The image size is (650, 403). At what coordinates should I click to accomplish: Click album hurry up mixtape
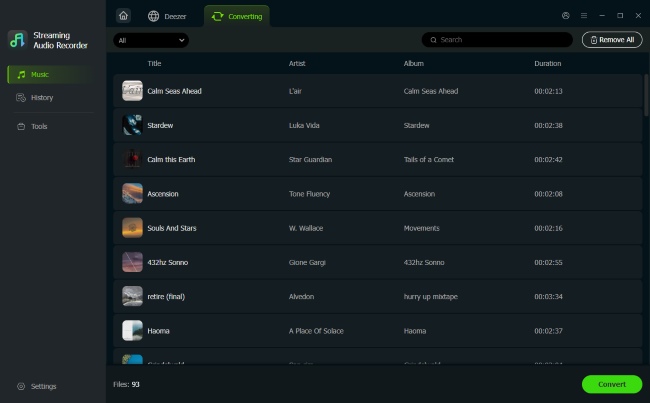click(x=431, y=297)
